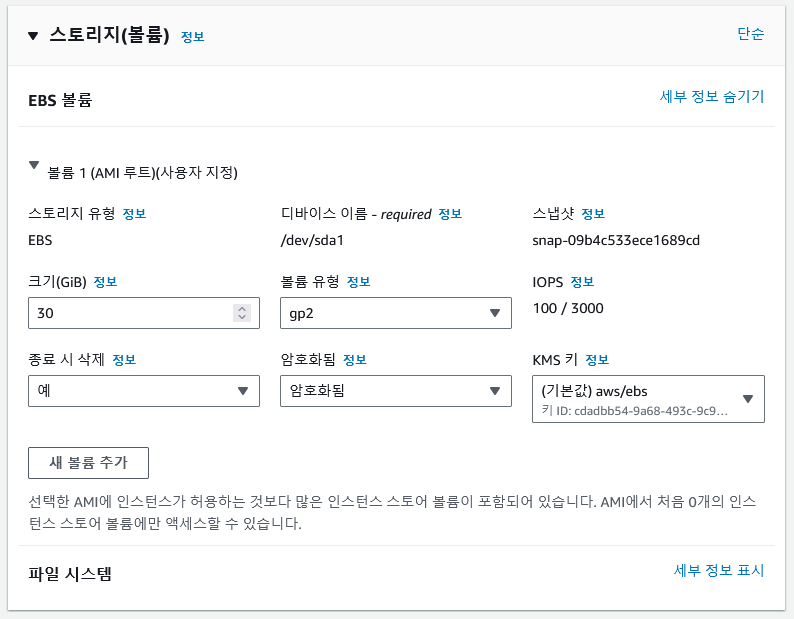This screenshot has width=794, height=619.
Task: Click 새 볼륨 추가 button
Action: pyautogui.click(x=89, y=462)
